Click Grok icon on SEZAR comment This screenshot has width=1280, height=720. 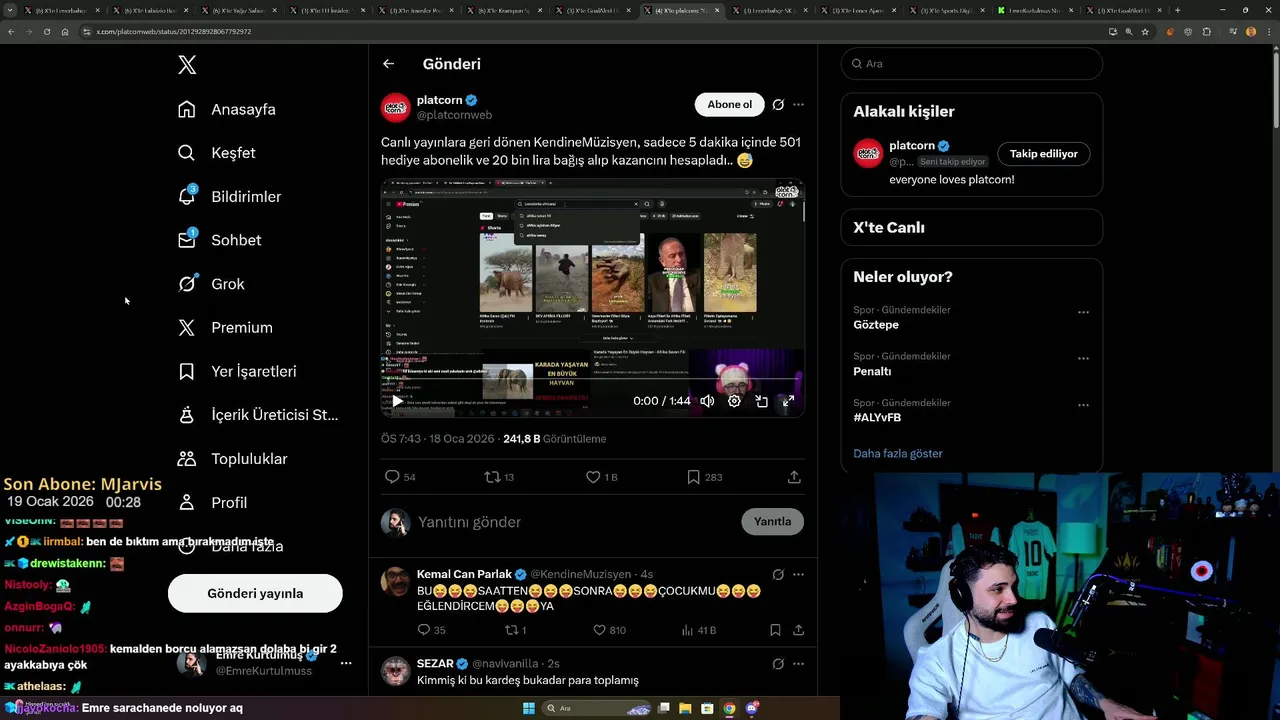pos(778,663)
